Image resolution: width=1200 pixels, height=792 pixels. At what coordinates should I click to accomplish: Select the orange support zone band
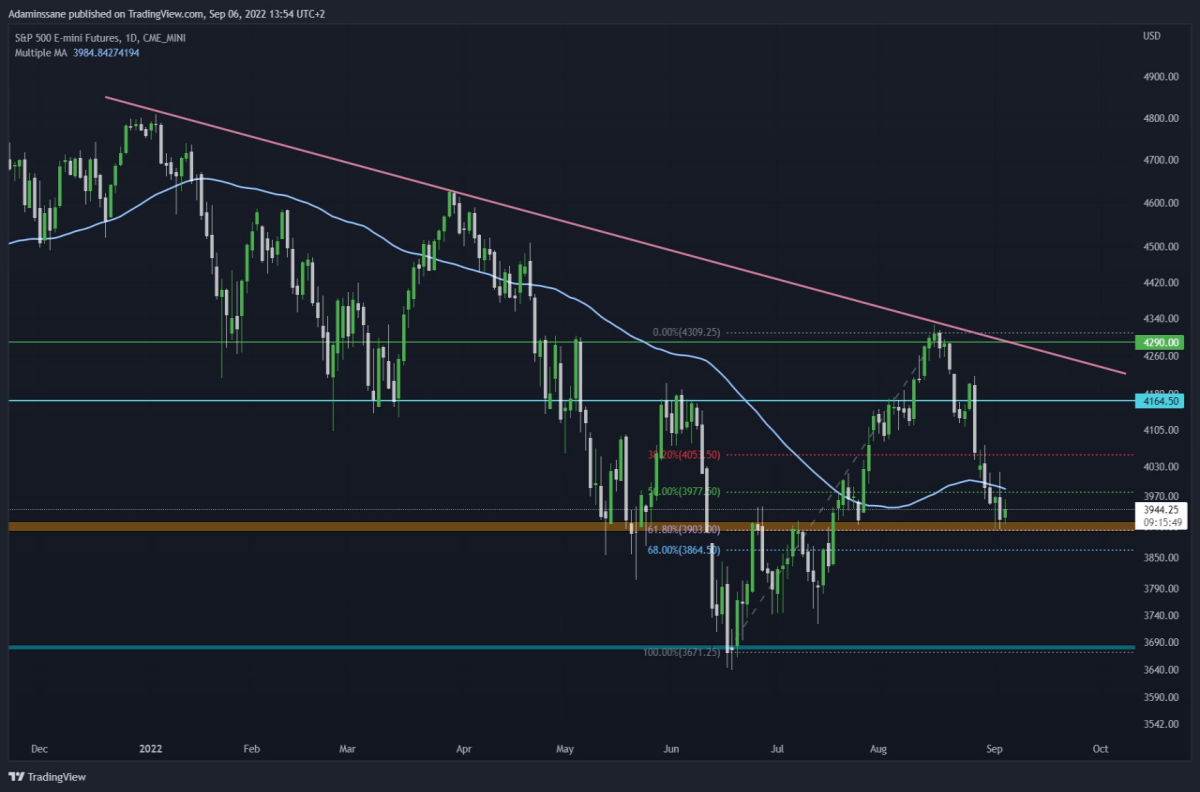click(570, 526)
